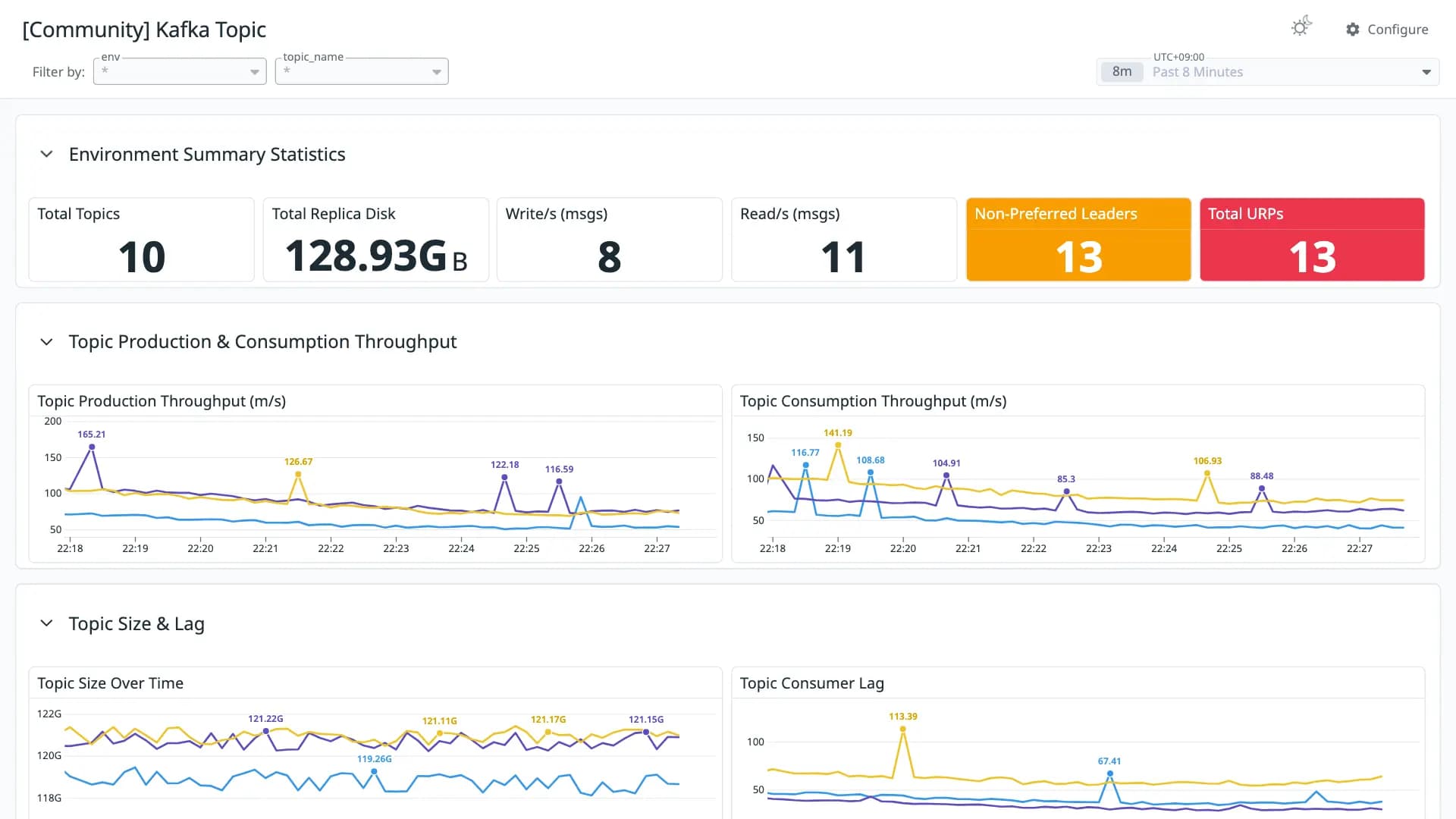Image resolution: width=1456 pixels, height=819 pixels.
Task: Click the 121.11G yellow point marker
Action: point(440,733)
